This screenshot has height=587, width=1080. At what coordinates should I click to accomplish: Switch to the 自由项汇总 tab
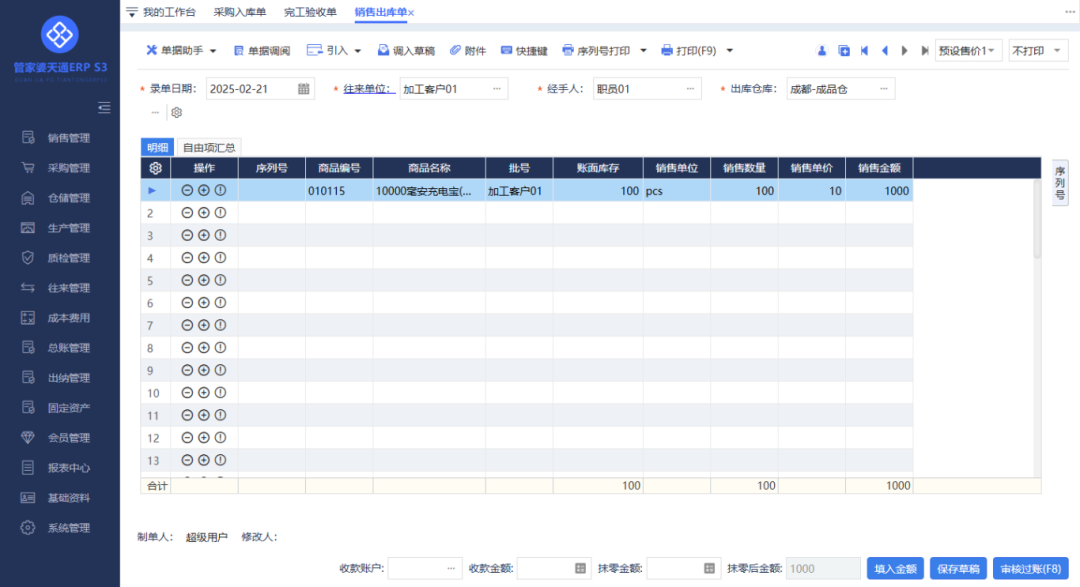pyautogui.click(x=209, y=147)
